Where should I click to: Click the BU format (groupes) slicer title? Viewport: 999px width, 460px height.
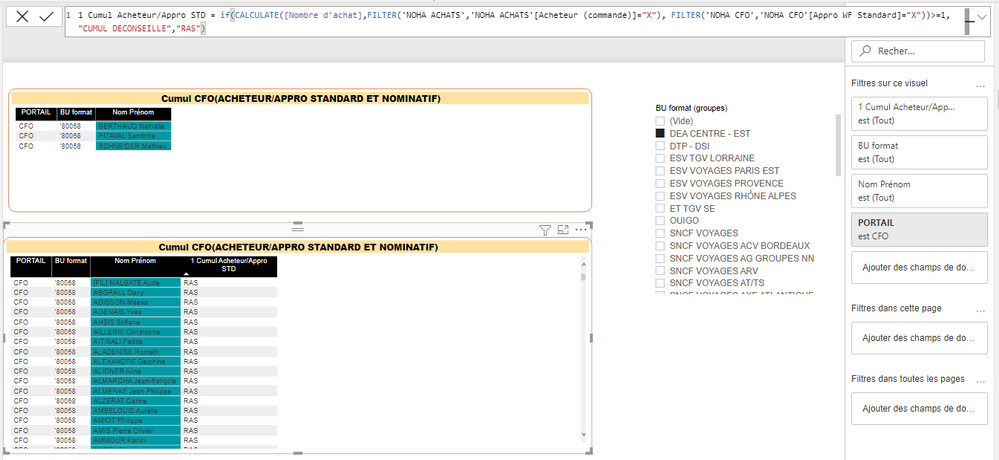tap(691, 108)
